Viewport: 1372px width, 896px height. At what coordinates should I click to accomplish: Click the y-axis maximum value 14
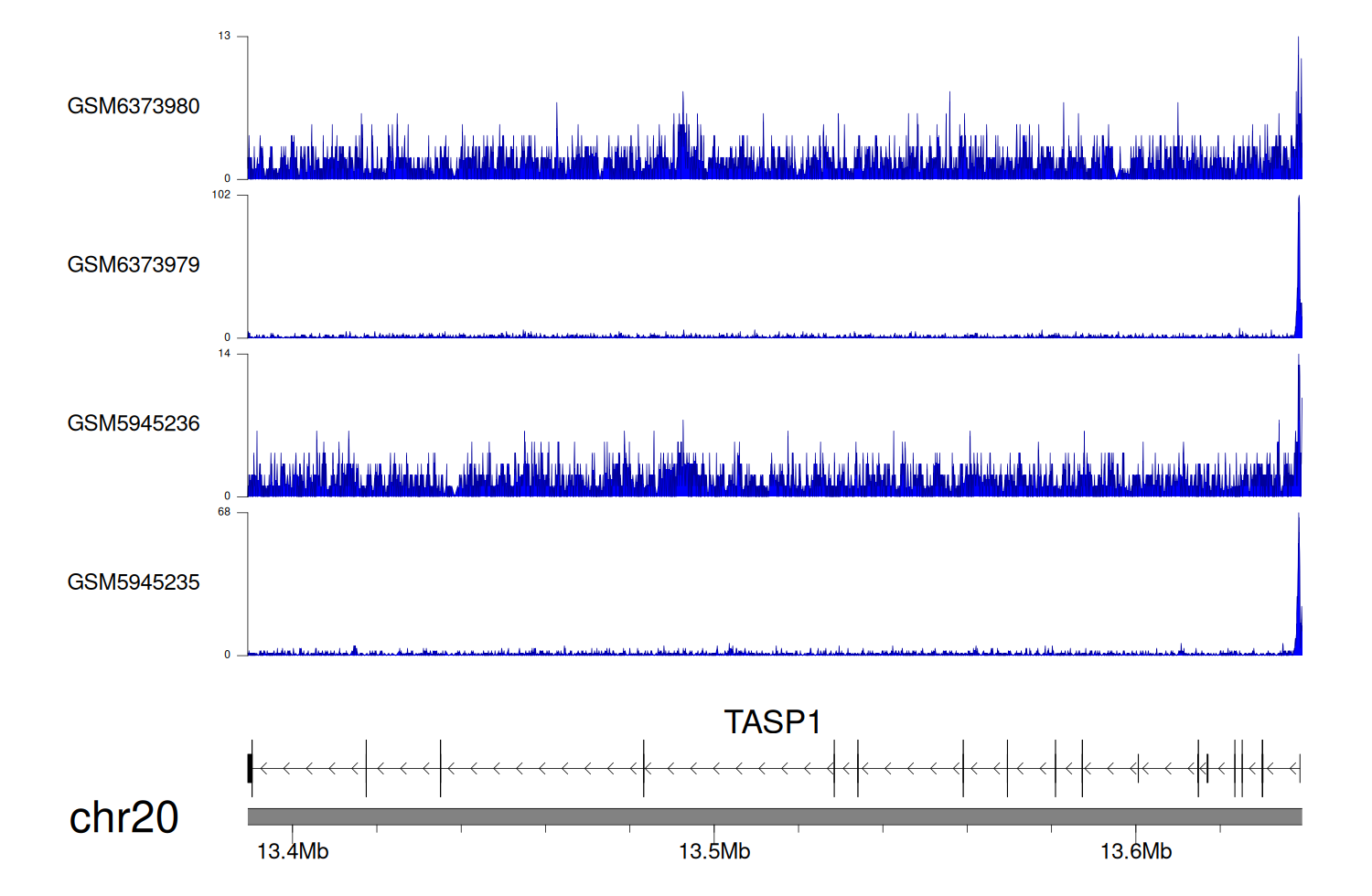[224, 354]
